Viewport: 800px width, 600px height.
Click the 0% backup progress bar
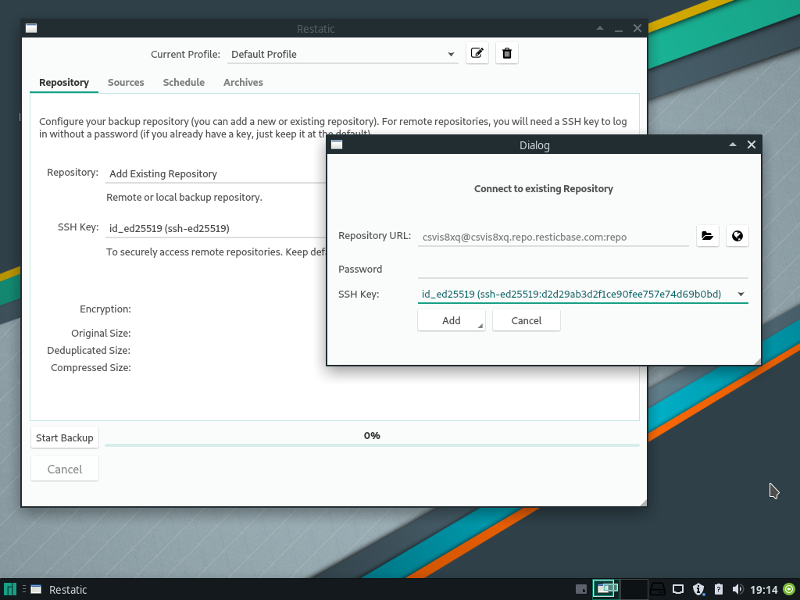point(372,438)
